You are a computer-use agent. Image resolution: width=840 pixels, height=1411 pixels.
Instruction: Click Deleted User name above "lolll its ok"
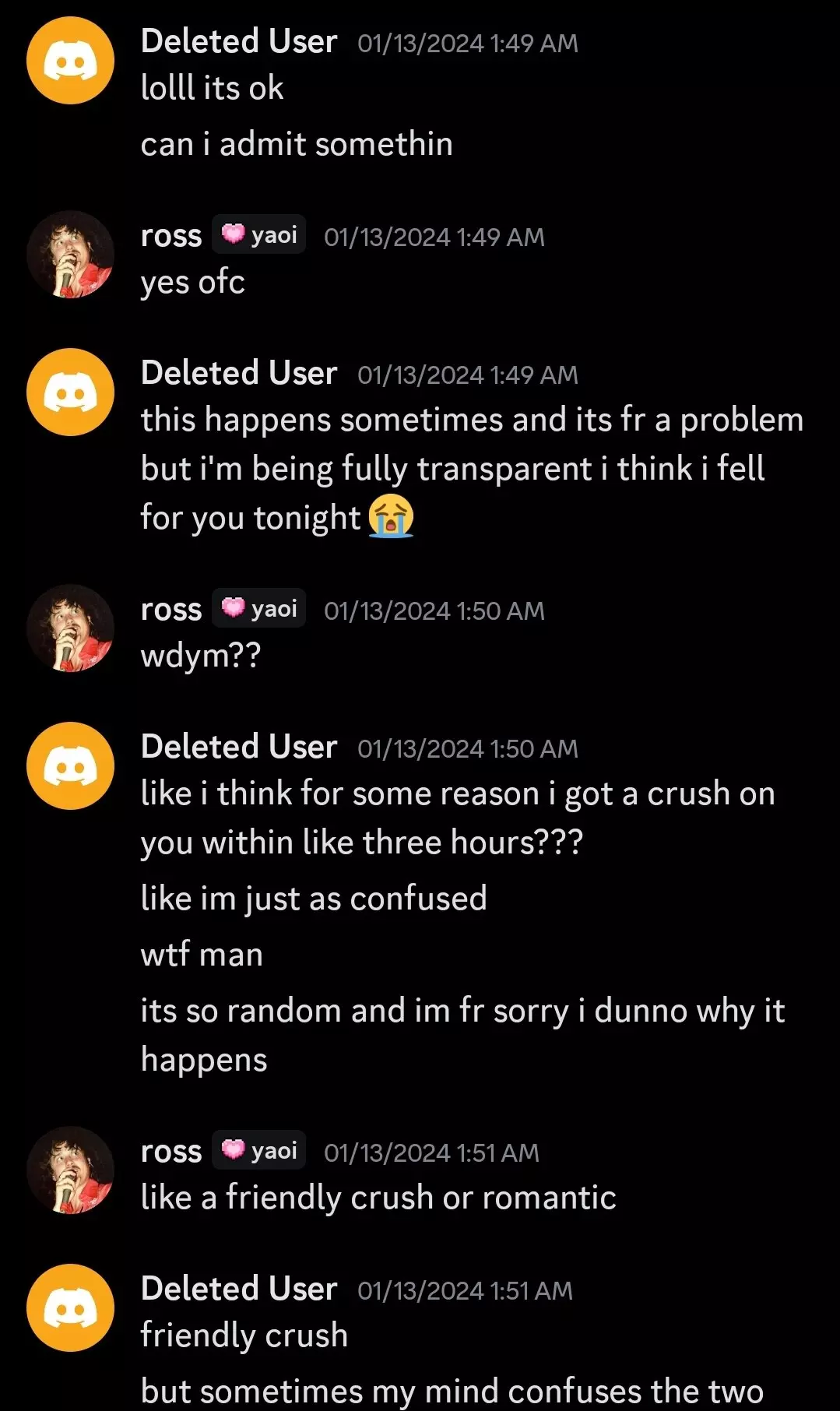click(x=239, y=41)
